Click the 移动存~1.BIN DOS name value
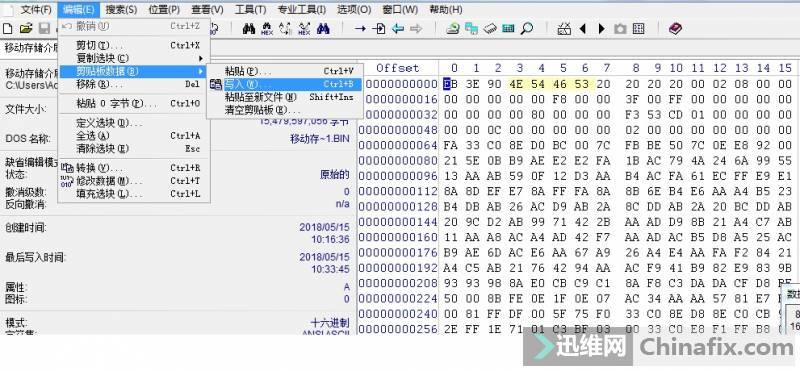 320,138
